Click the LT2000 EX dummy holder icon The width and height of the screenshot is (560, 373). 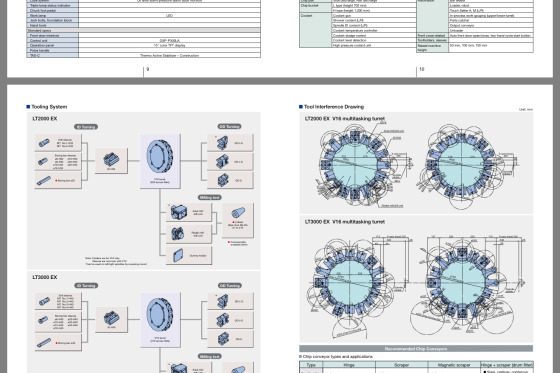pos(178,255)
